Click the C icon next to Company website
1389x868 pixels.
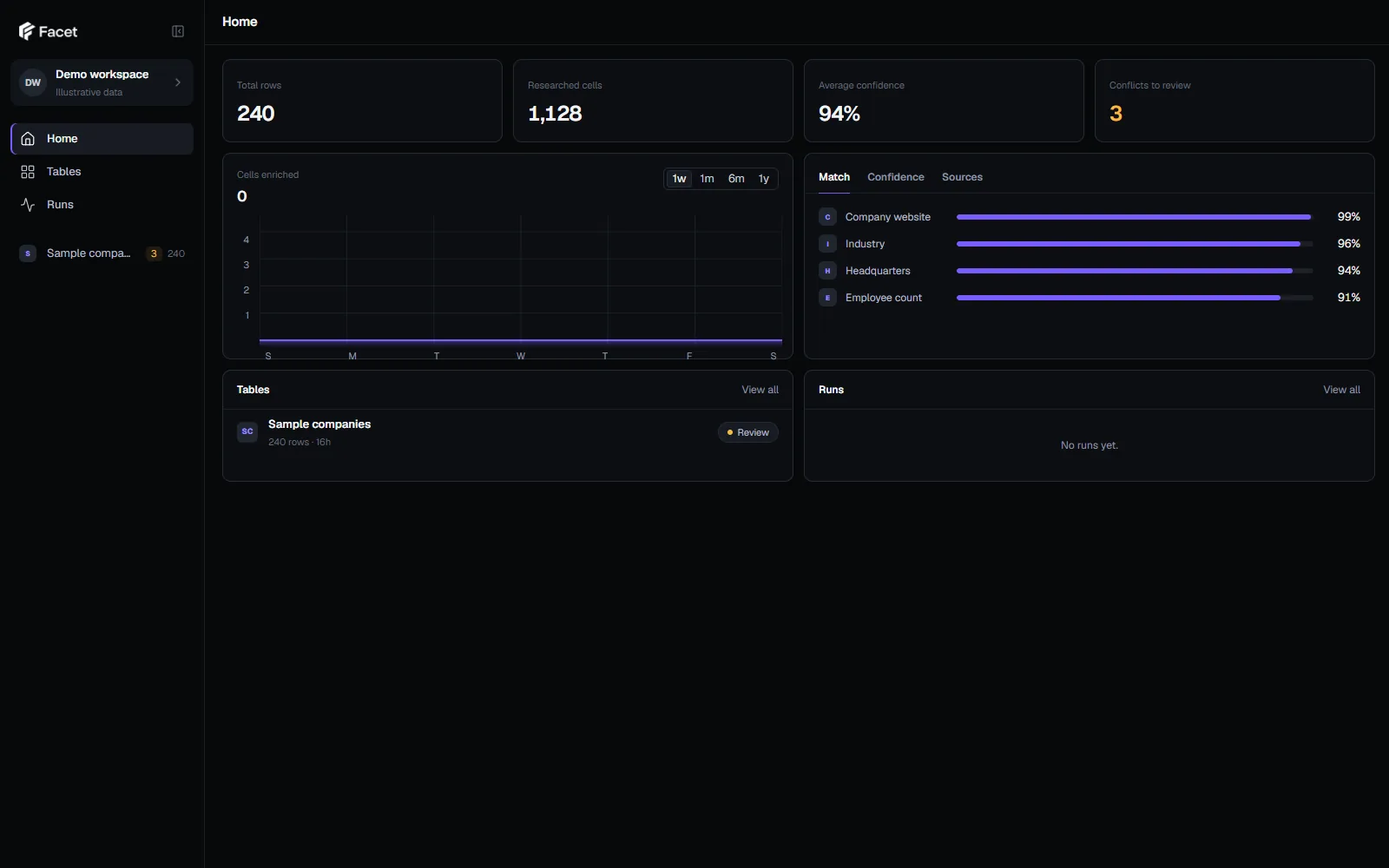click(x=827, y=217)
